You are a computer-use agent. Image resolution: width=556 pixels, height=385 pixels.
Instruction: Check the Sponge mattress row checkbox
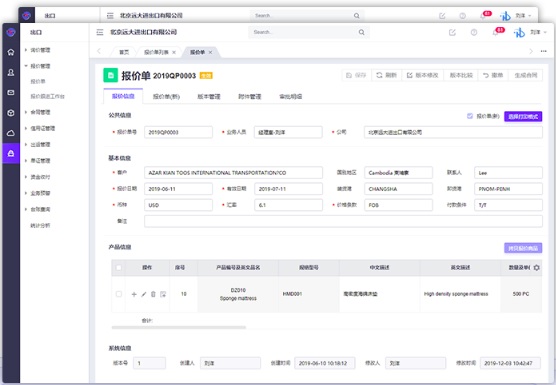pyautogui.click(x=119, y=294)
